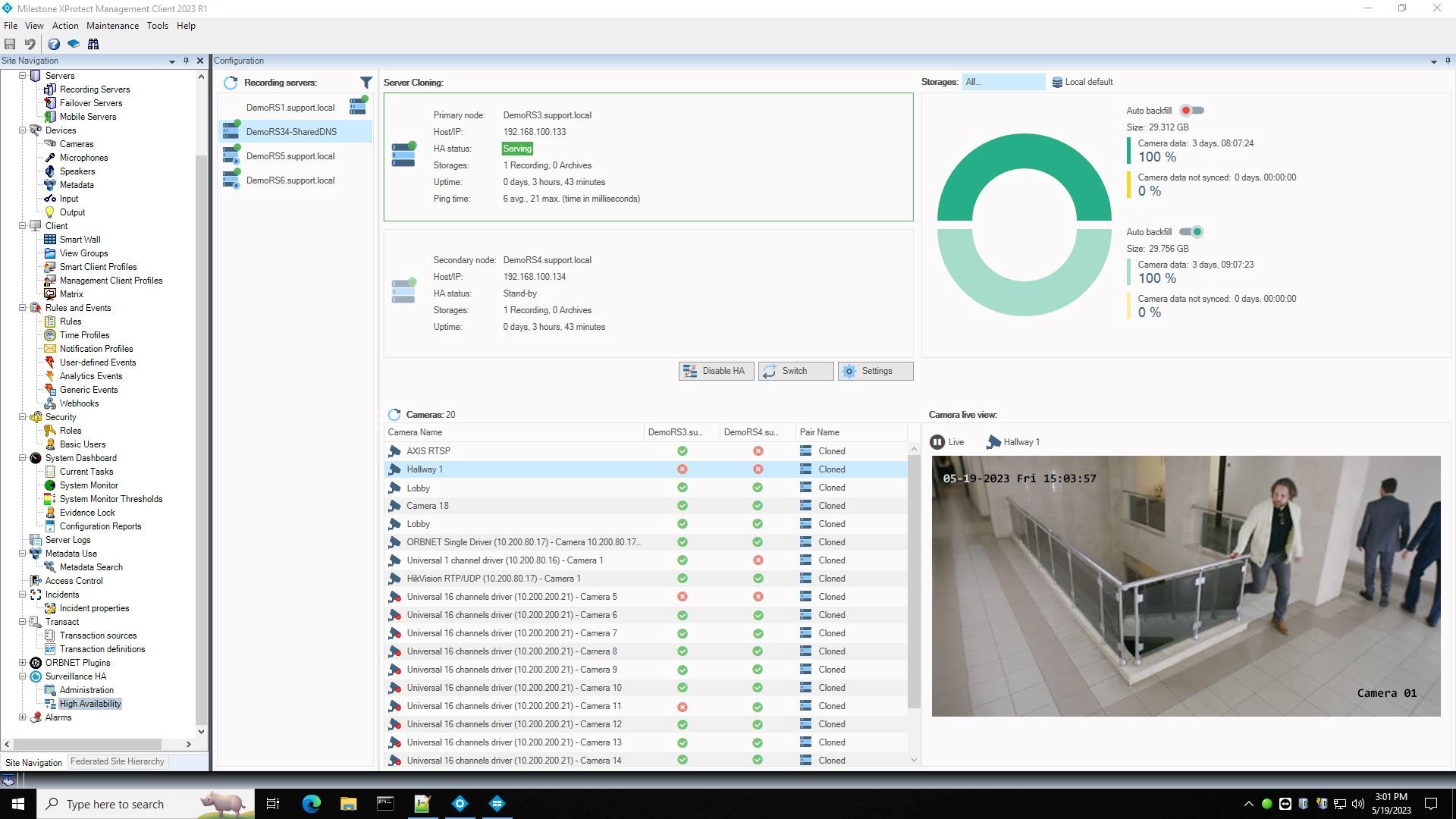Collapse the System Dashboard node

(x=23, y=458)
